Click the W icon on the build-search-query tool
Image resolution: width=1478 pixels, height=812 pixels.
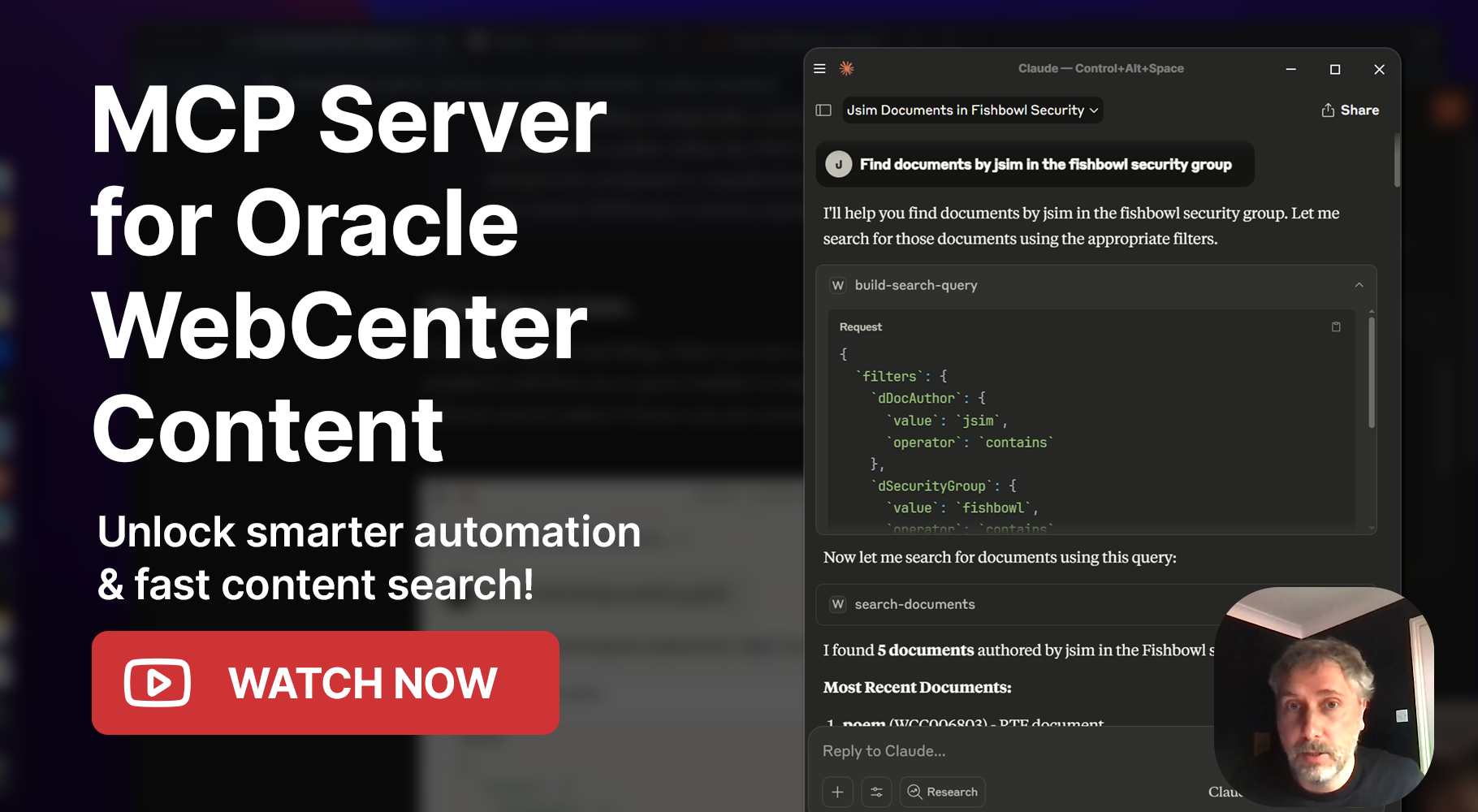coord(837,285)
